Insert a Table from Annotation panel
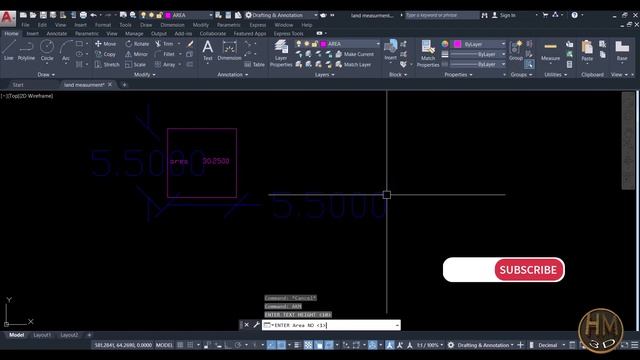 point(255,64)
